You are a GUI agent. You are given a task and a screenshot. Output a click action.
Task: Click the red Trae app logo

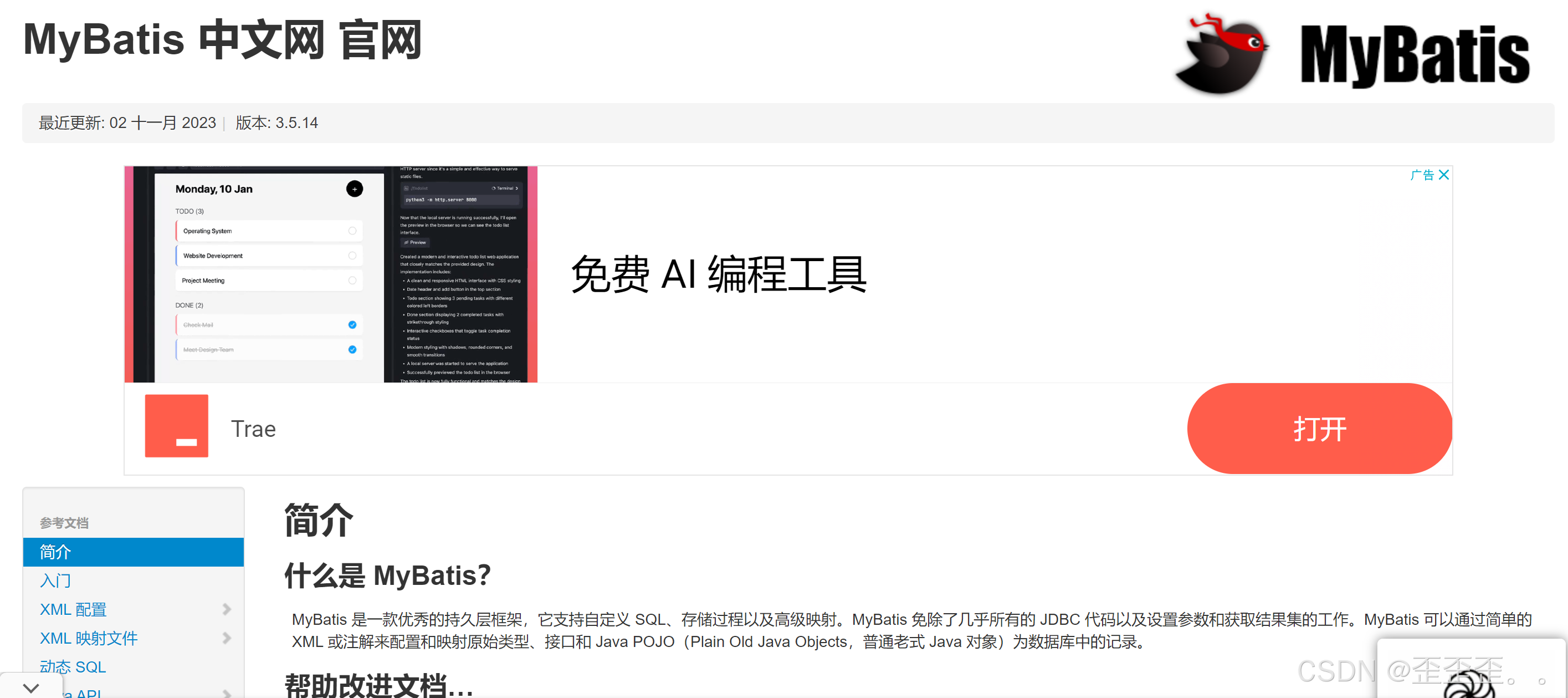click(177, 426)
